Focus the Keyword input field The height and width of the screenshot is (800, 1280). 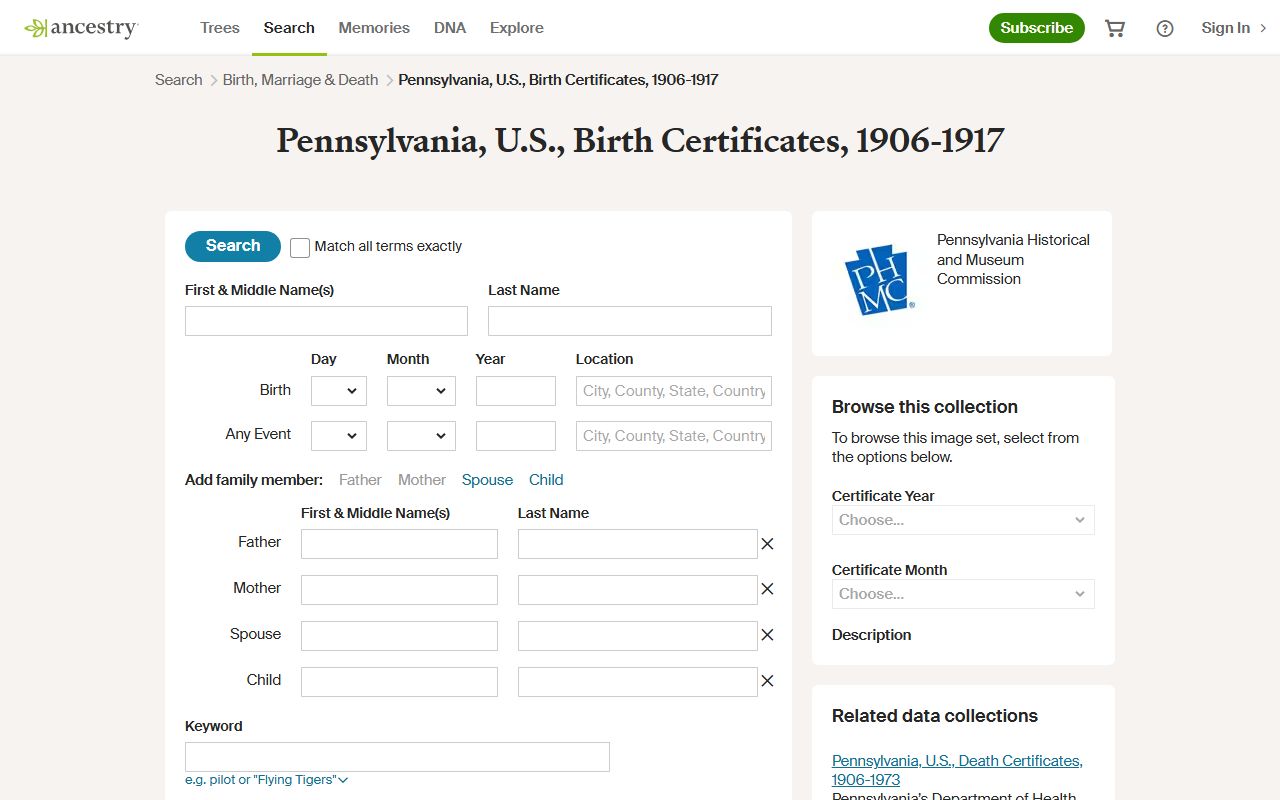point(397,757)
